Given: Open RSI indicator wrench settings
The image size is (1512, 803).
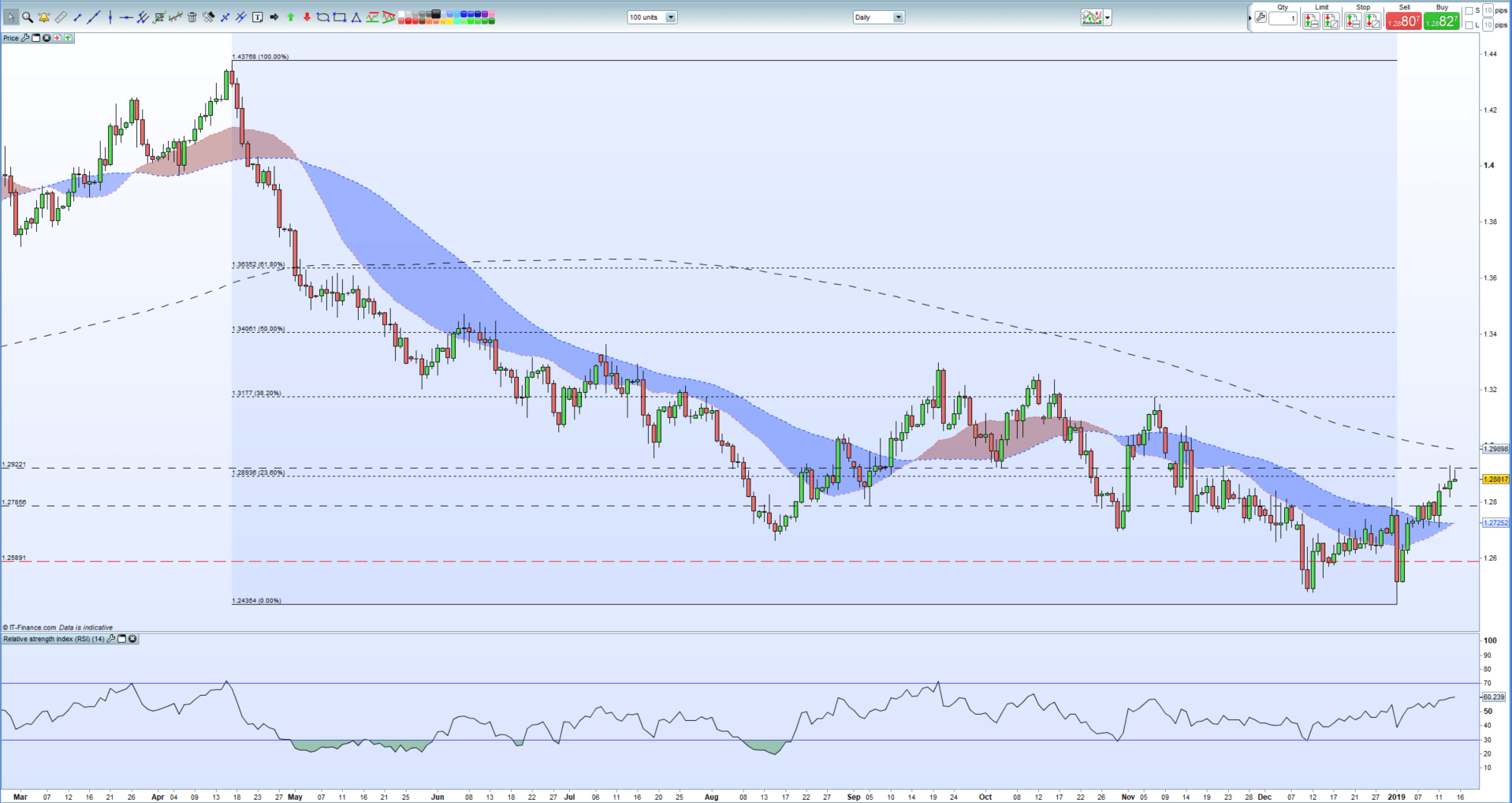Looking at the screenshot, I should point(111,639).
